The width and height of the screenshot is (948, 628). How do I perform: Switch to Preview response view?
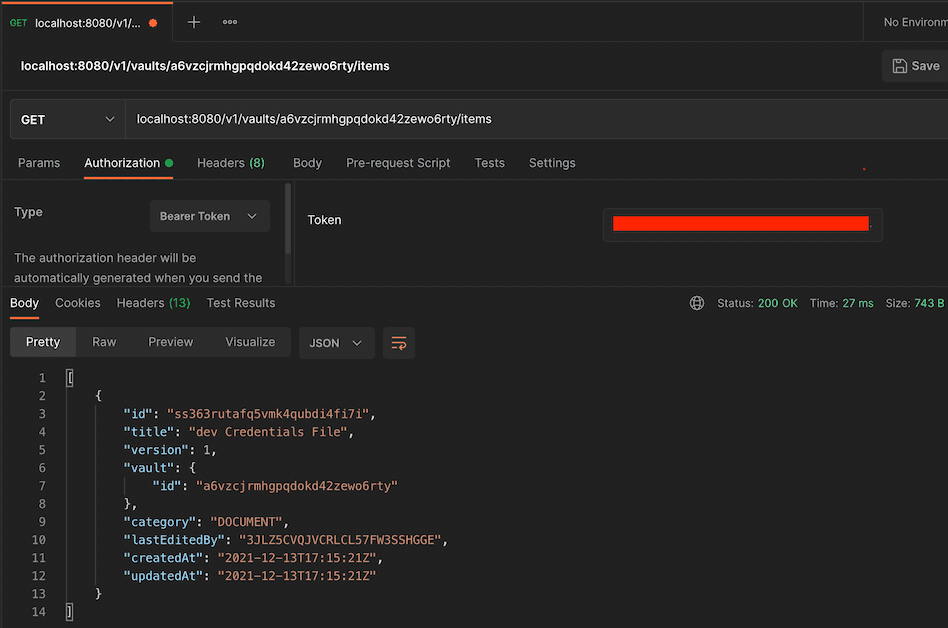click(x=170, y=342)
